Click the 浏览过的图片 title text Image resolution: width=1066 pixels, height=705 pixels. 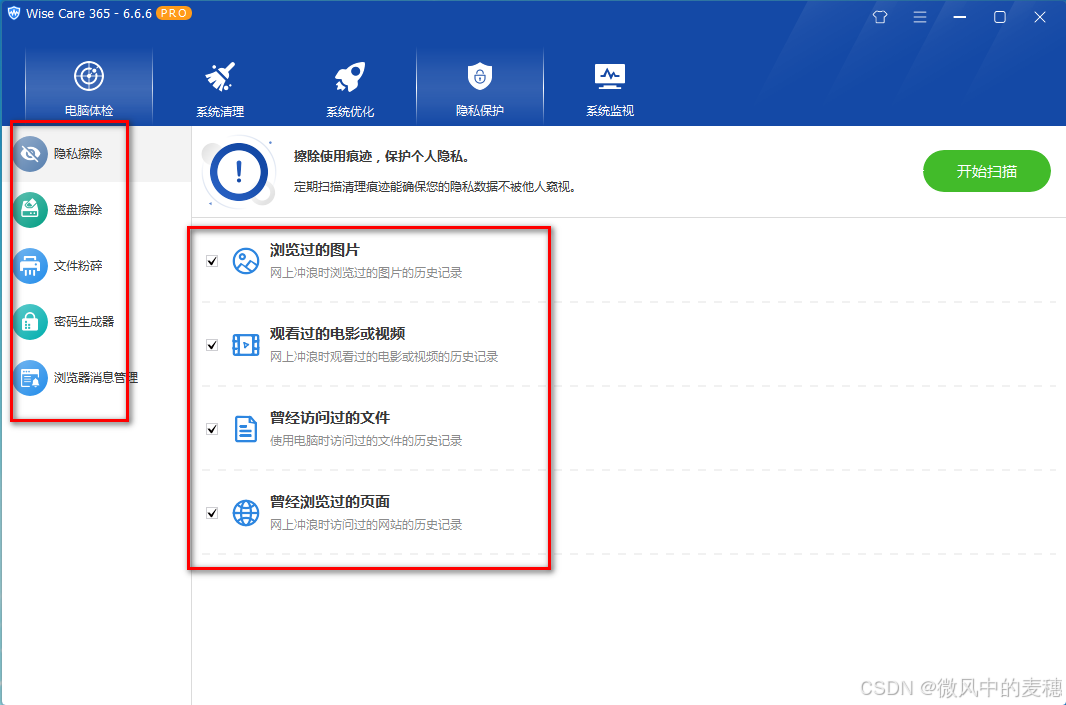coord(314,250)
